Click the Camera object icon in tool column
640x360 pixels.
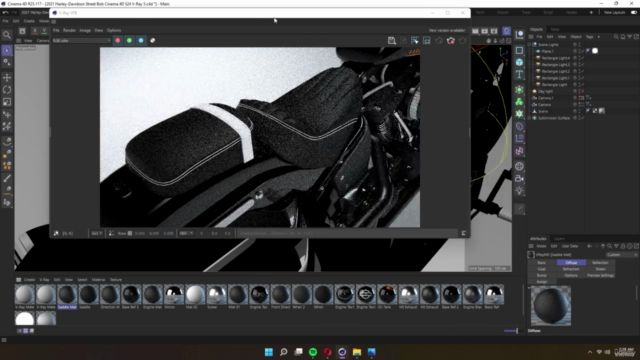tap(519, 178)
